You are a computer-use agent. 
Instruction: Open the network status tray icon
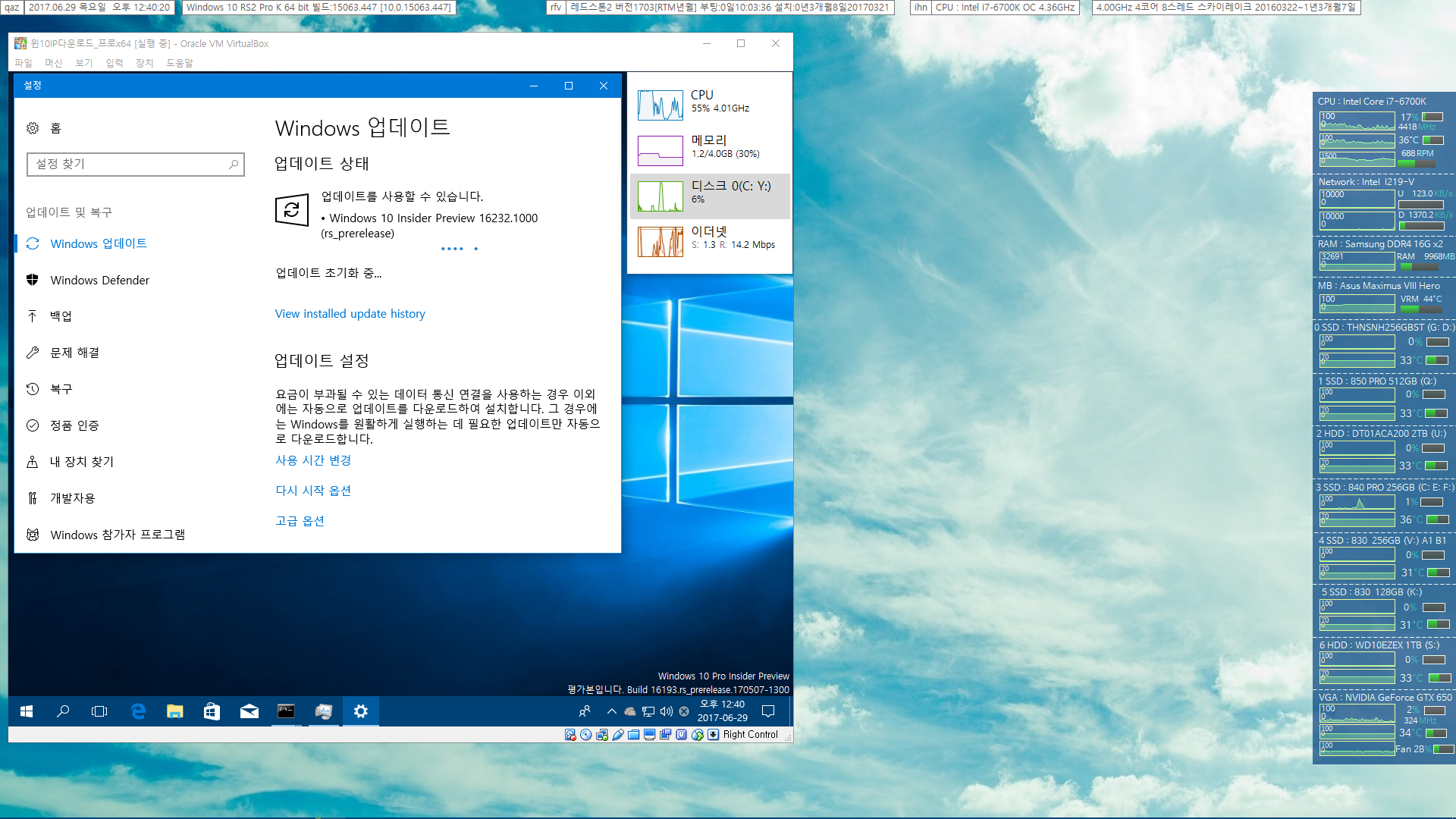click(648, 711)
